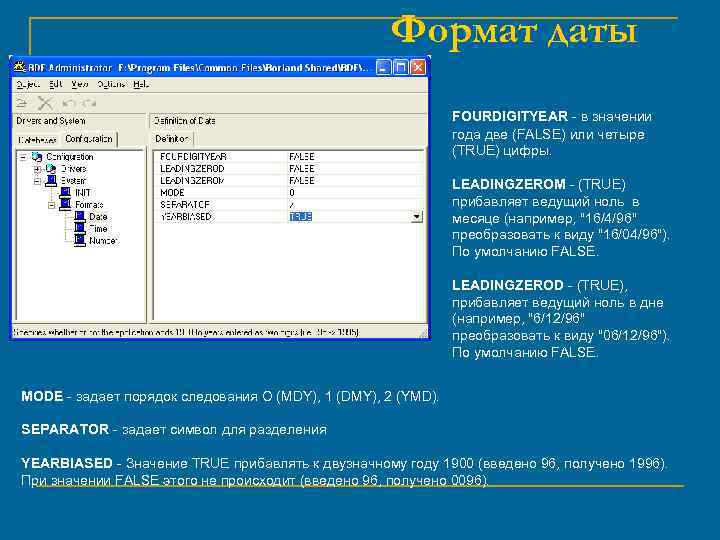Select the Time label under Formats

98,228
